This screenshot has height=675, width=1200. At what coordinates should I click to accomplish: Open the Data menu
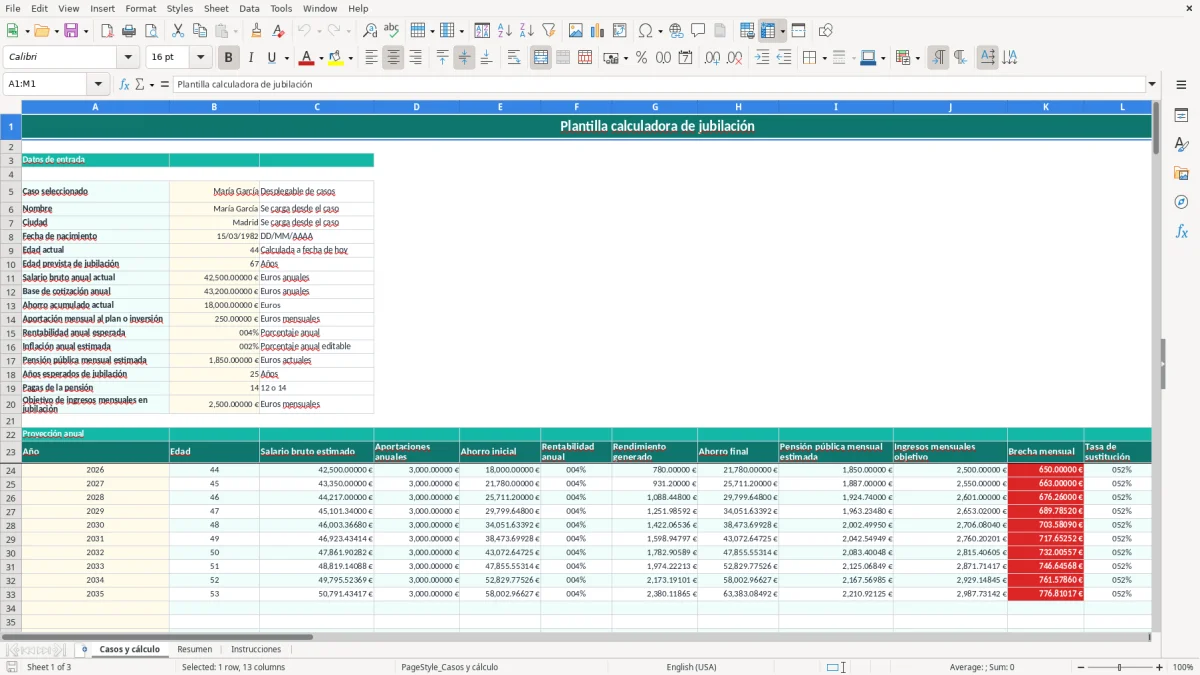tap(249, 8)
